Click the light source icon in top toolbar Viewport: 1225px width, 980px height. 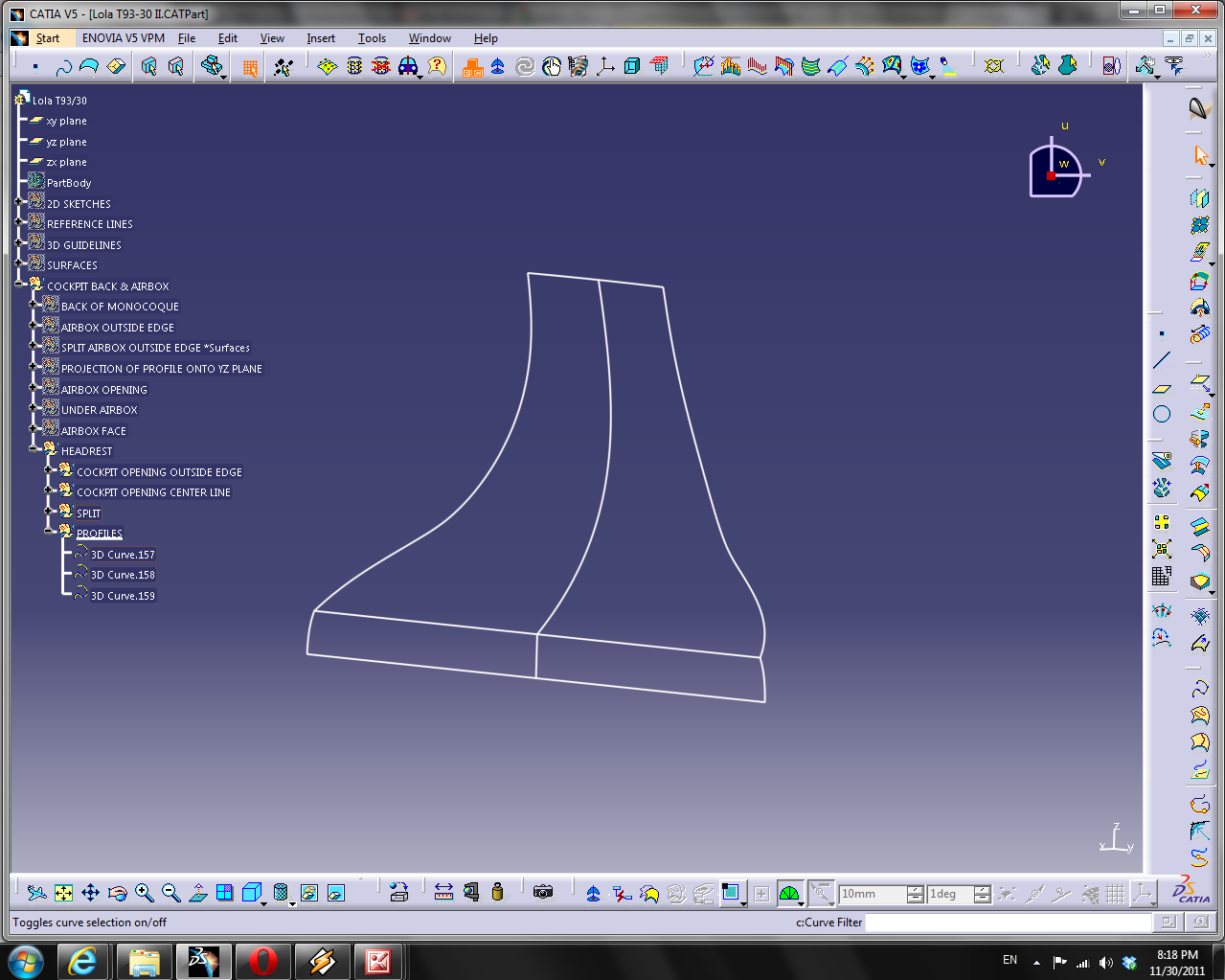coord(947,66)
